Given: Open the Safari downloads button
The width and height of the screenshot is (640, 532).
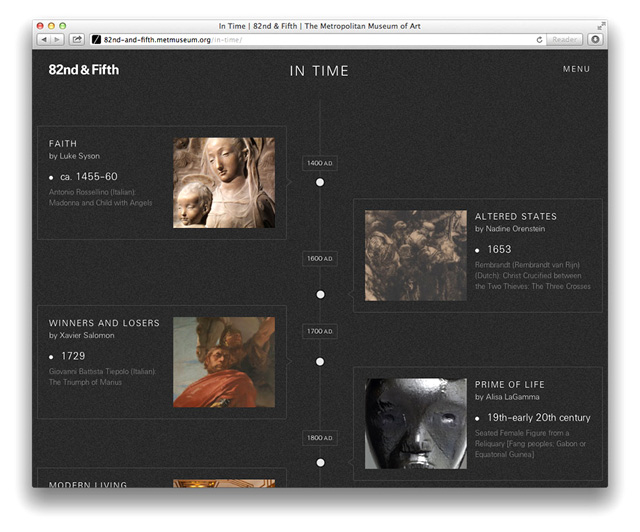Looking at the screenshot, I should coord(595,39).
